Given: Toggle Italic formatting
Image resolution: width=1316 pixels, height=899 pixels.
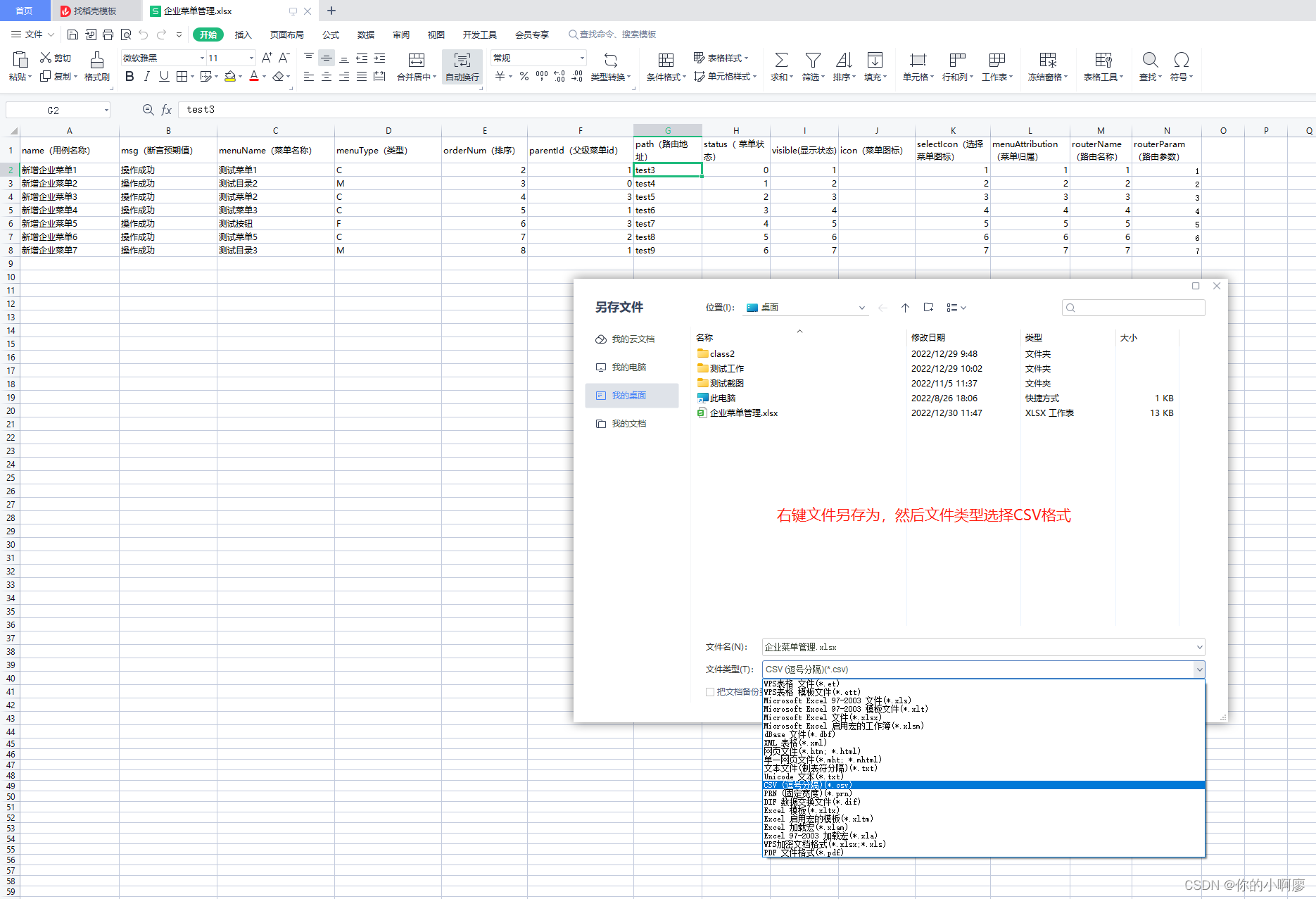Looking at the screenshot, I should coord(146,76).
